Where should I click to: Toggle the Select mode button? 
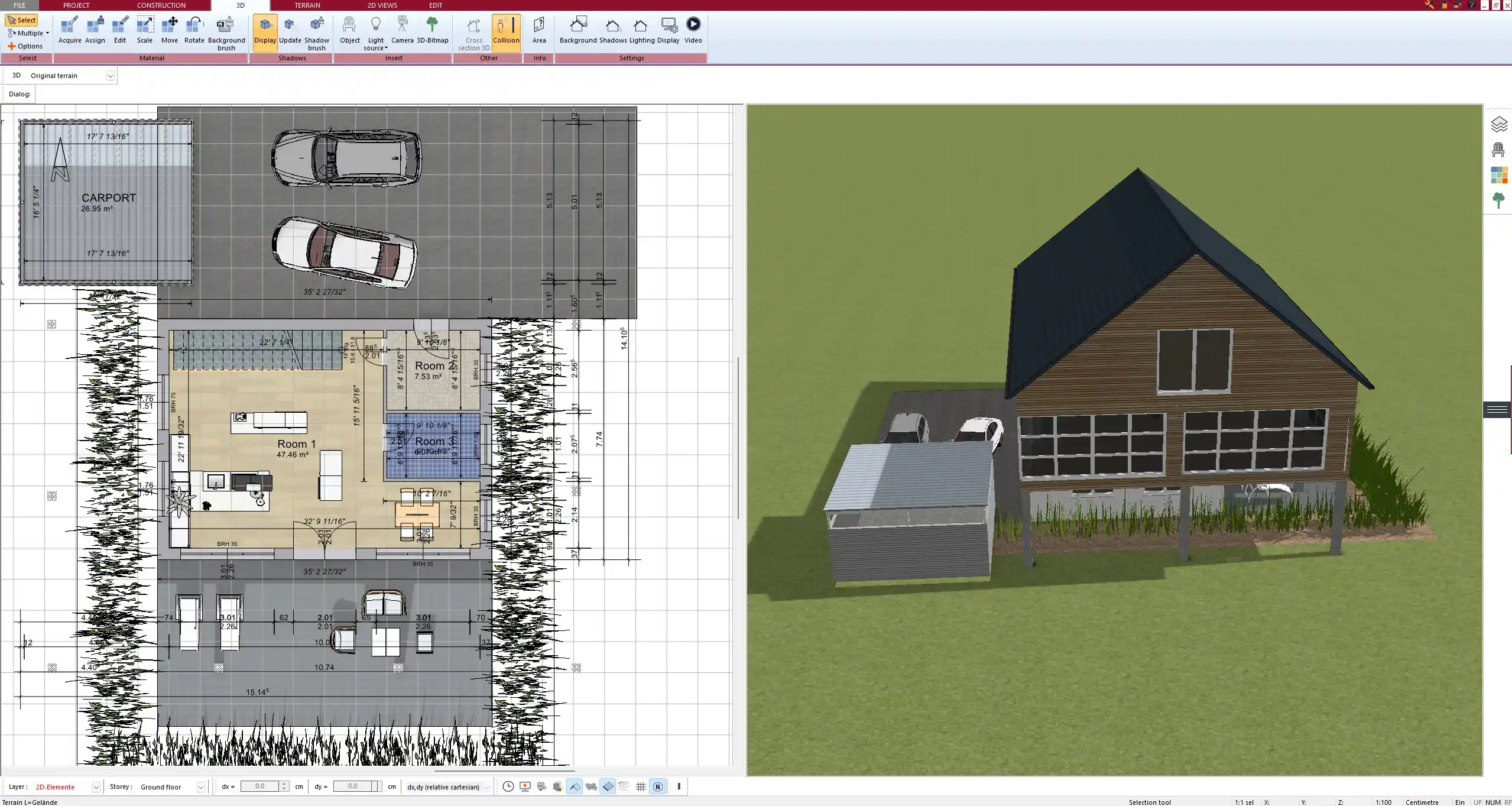pyautogui.click(x=22, y=20)
